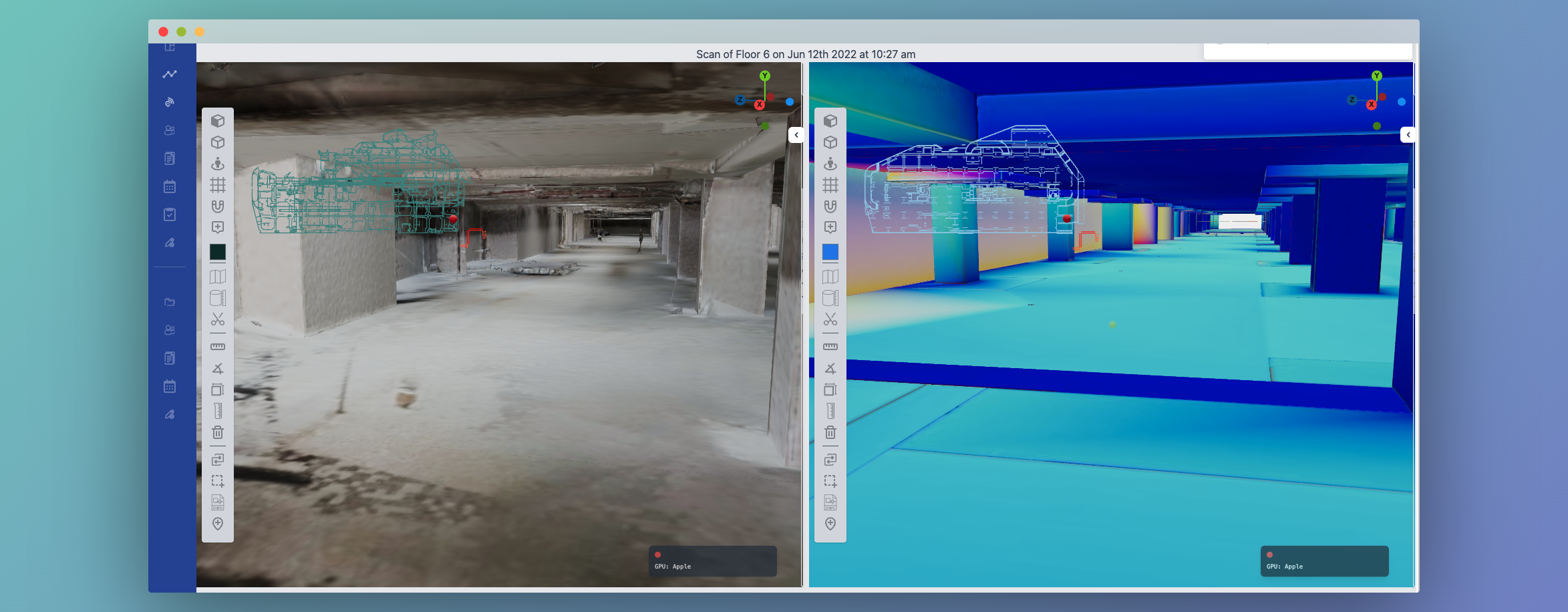
Task: Open blue color swatch in right viewer toolbar
Action: [x=830, y=252]
